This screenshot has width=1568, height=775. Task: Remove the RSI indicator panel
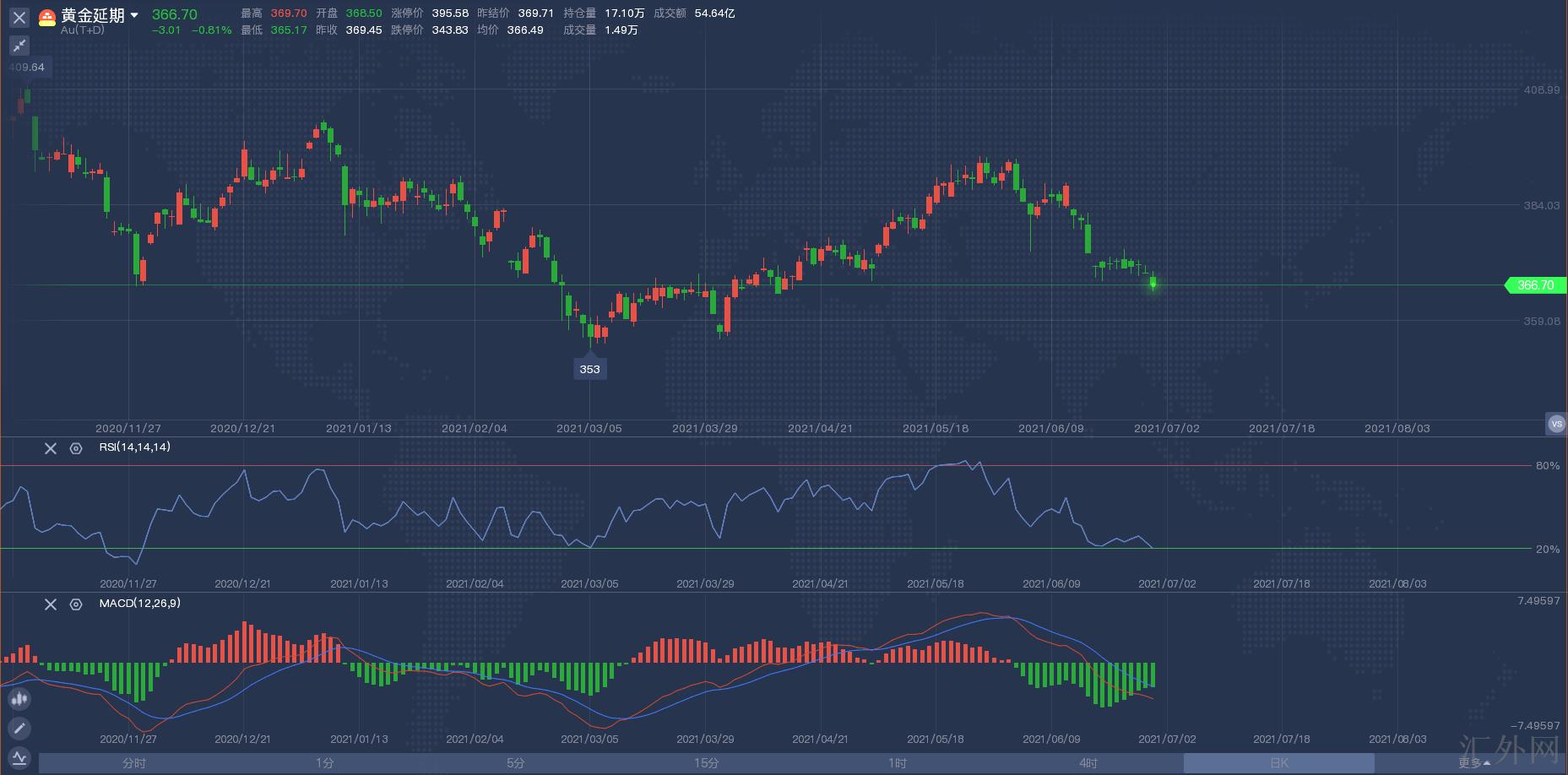pos(51,448)
